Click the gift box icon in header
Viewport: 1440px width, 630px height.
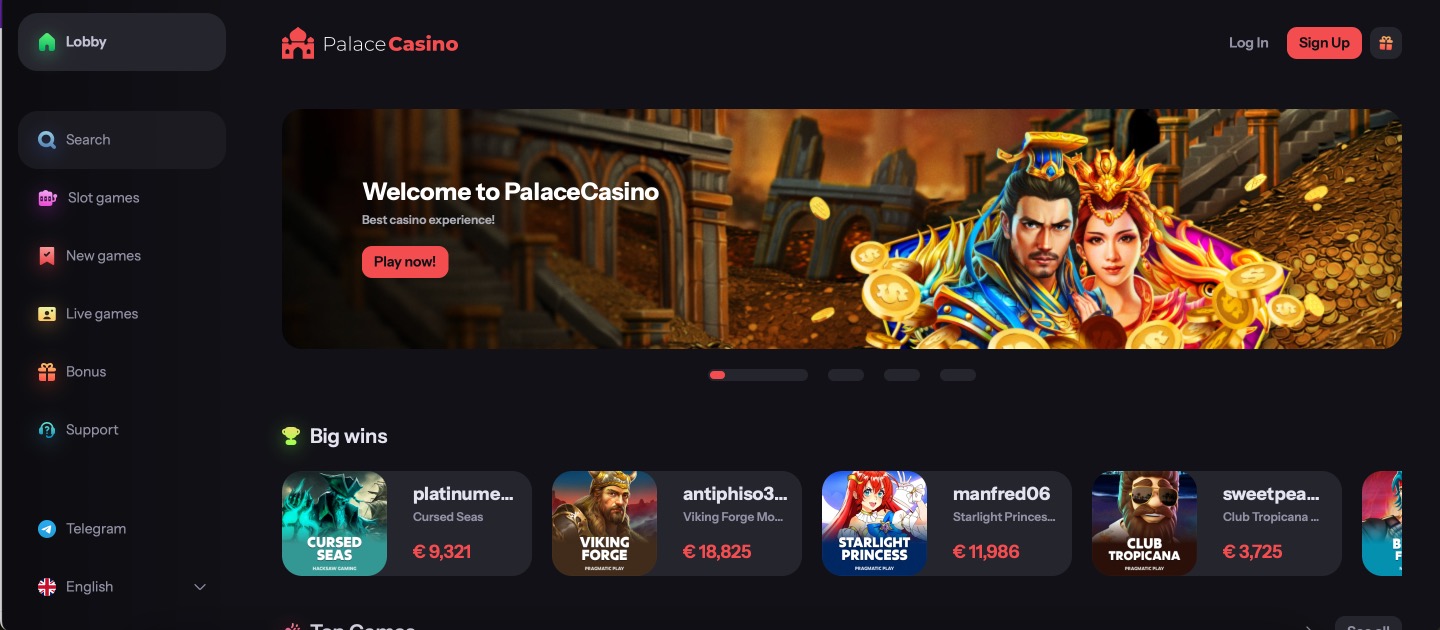click(x=1385, y=43)
